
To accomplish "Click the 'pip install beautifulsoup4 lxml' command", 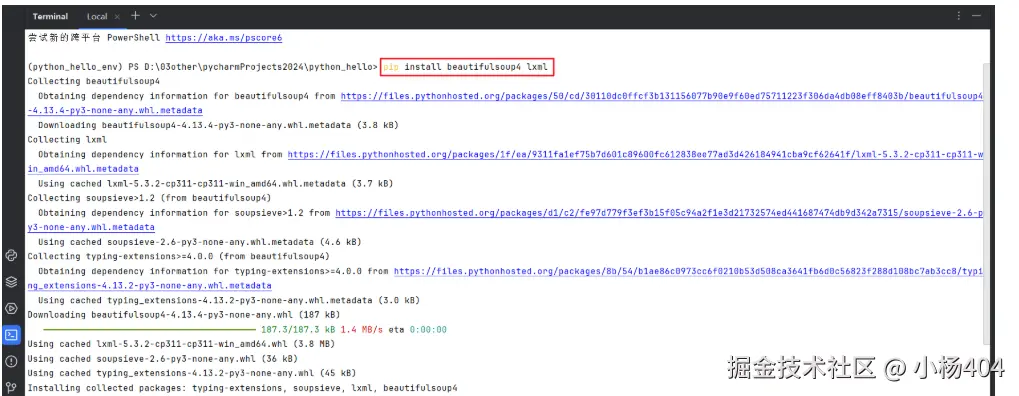I will (x=467, y=66).
